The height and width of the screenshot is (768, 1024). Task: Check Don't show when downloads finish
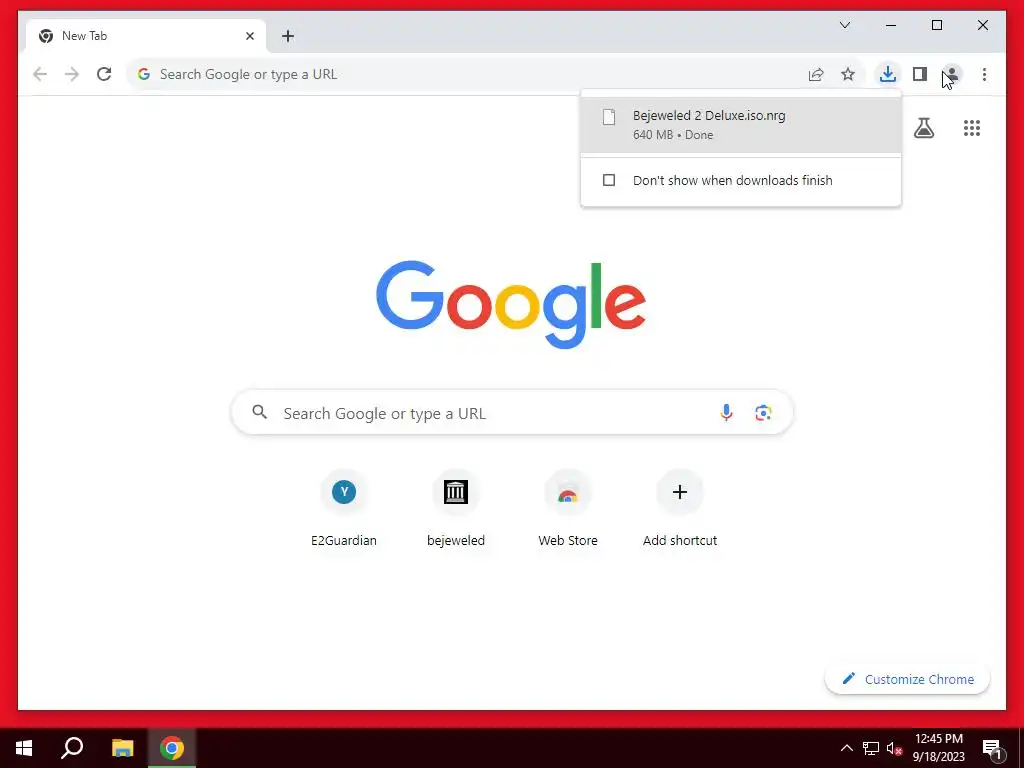pos(609,180)
